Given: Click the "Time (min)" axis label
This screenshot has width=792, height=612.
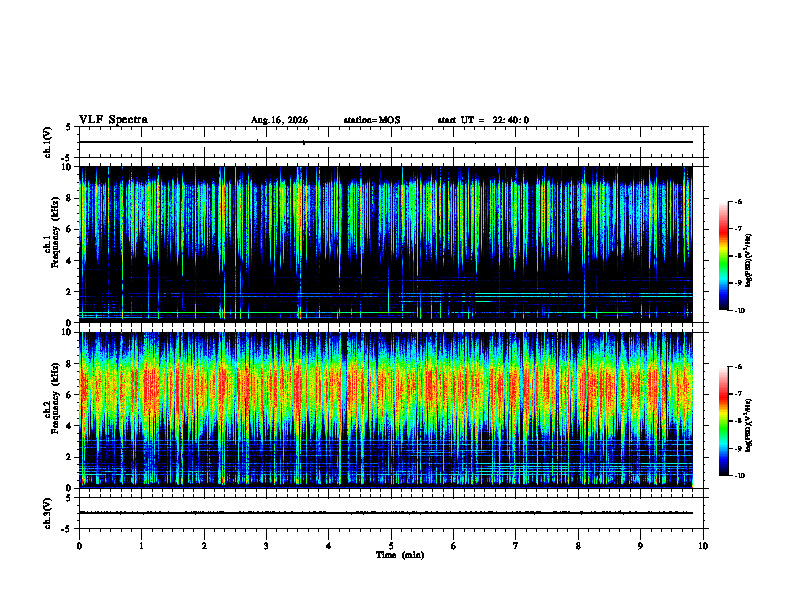Looking at the screenshot, I should 400,555.
